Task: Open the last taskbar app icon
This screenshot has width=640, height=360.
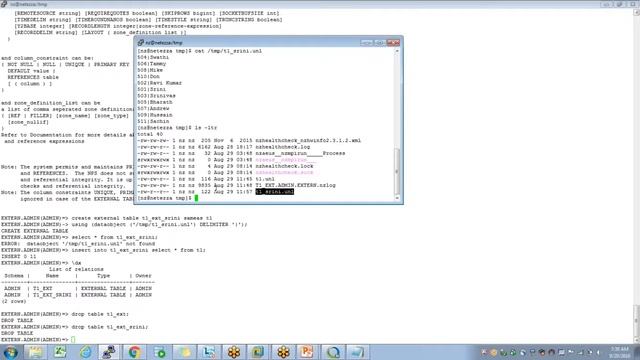Action: [357, 352]
